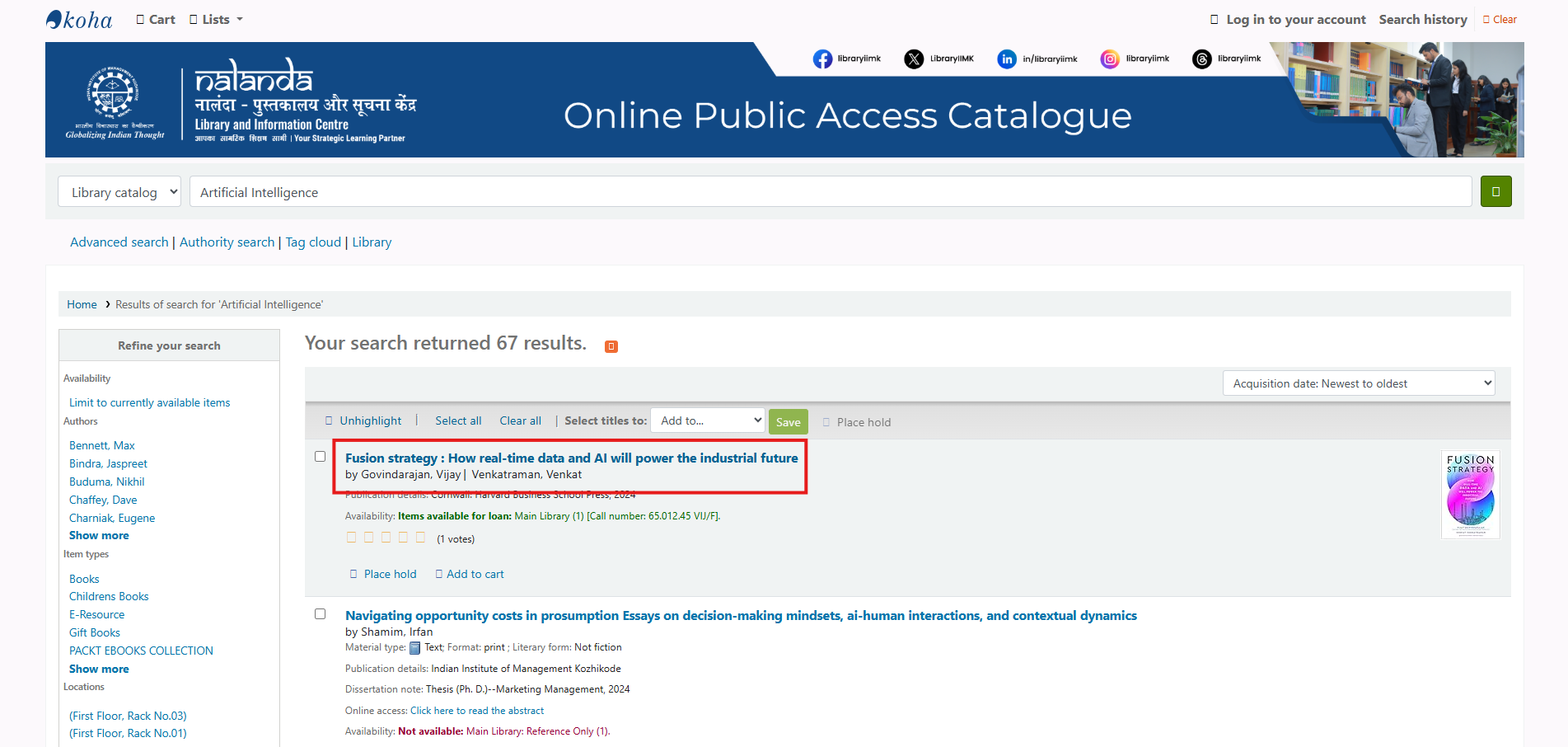The image size is (1568, 747).
Task: Open the X (Twitter) LibraryIIMK icon
Action: click(914, 59)
